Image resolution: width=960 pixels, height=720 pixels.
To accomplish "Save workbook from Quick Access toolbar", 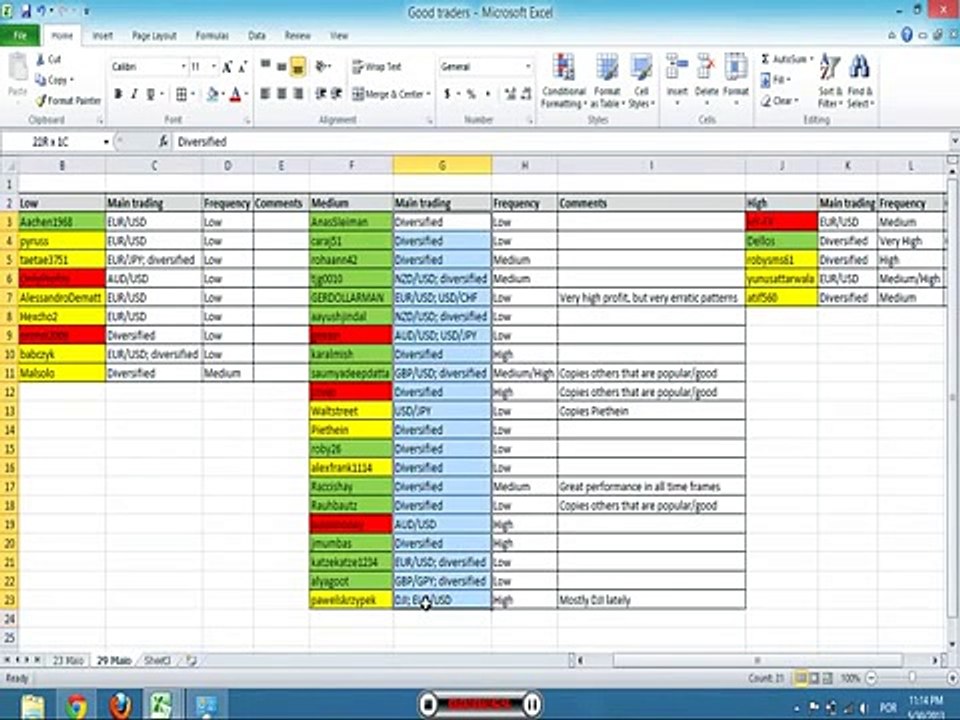I will coord(26,12).
